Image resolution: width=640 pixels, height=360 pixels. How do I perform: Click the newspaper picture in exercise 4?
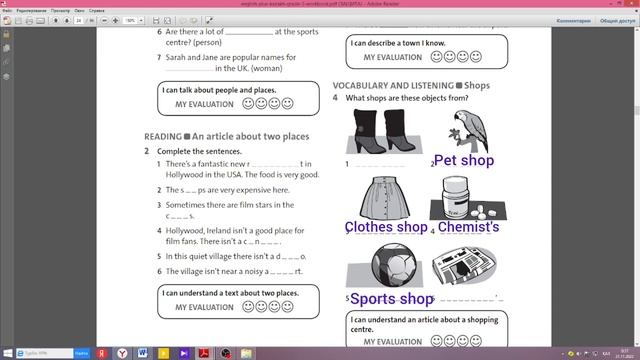click(x=464, y=265)
